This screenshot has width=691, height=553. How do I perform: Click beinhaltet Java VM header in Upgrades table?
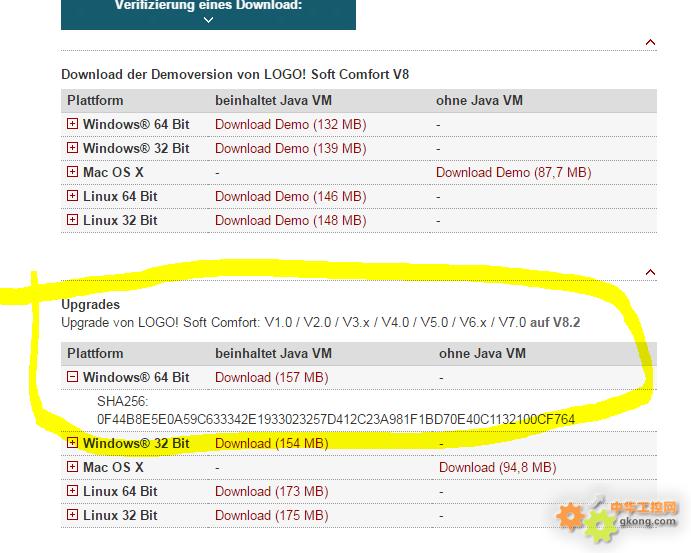[x=273, y=353]
